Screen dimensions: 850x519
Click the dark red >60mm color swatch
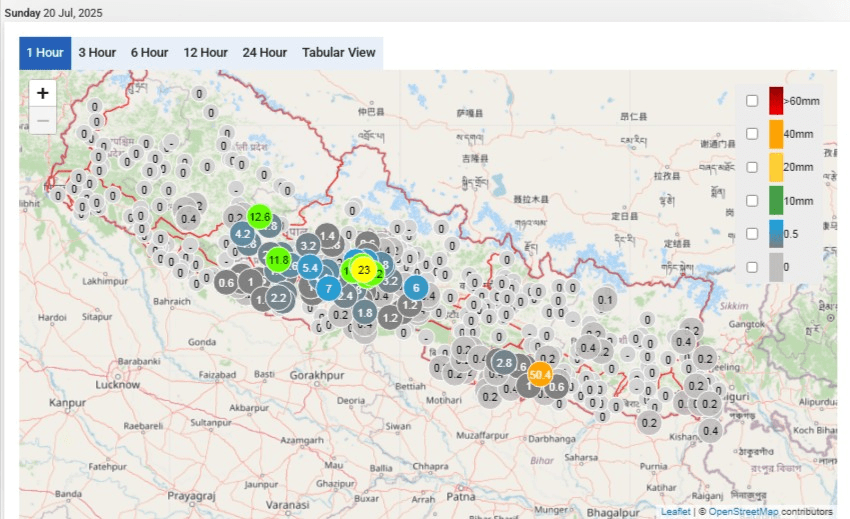[x=776, y=100]
